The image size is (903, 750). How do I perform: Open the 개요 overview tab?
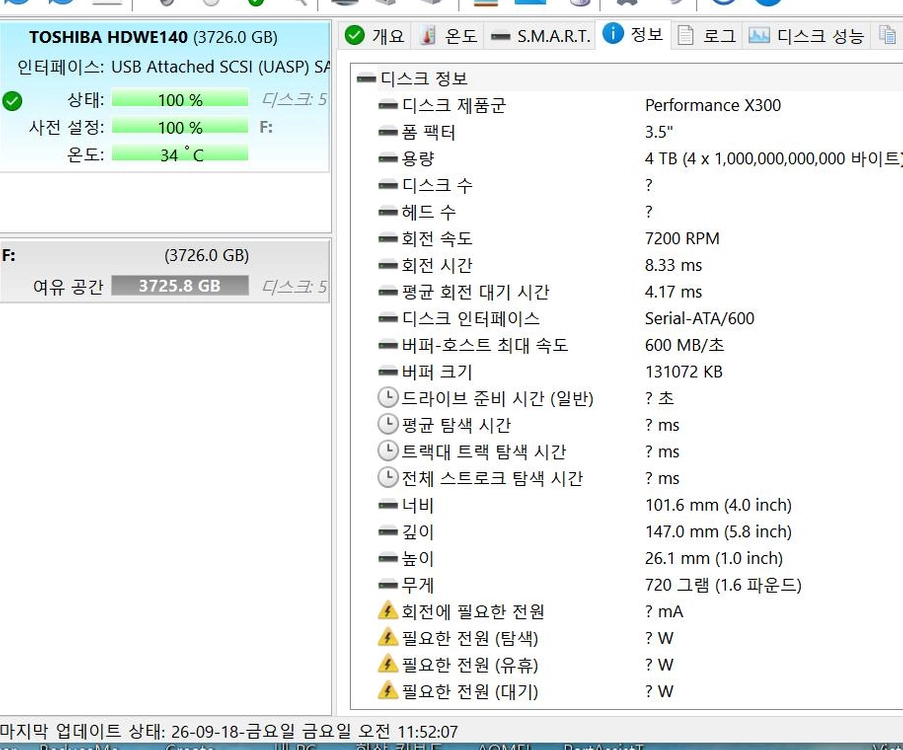[x=375, y=36]
